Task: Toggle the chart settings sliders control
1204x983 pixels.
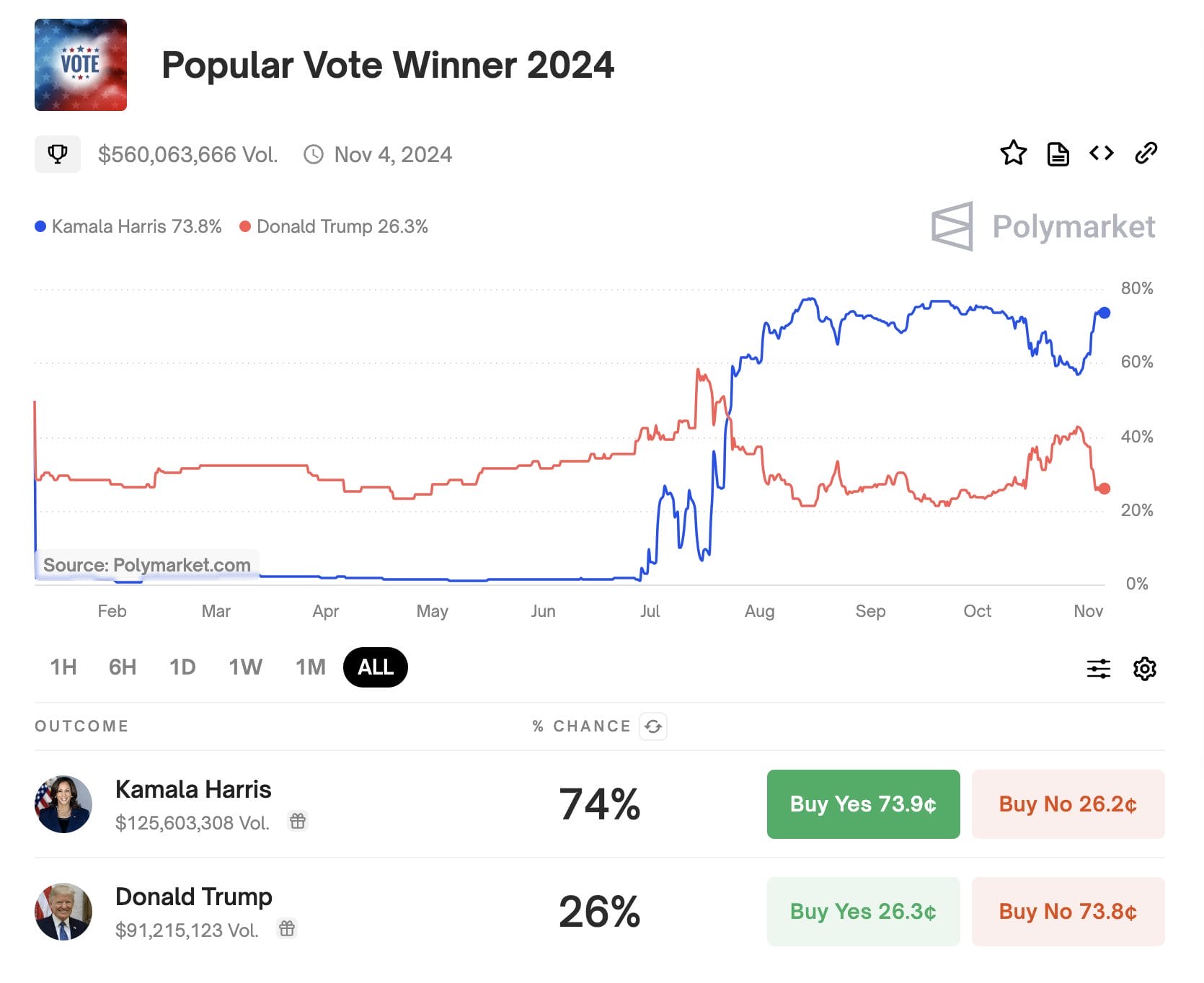Action: (1098, 668)
